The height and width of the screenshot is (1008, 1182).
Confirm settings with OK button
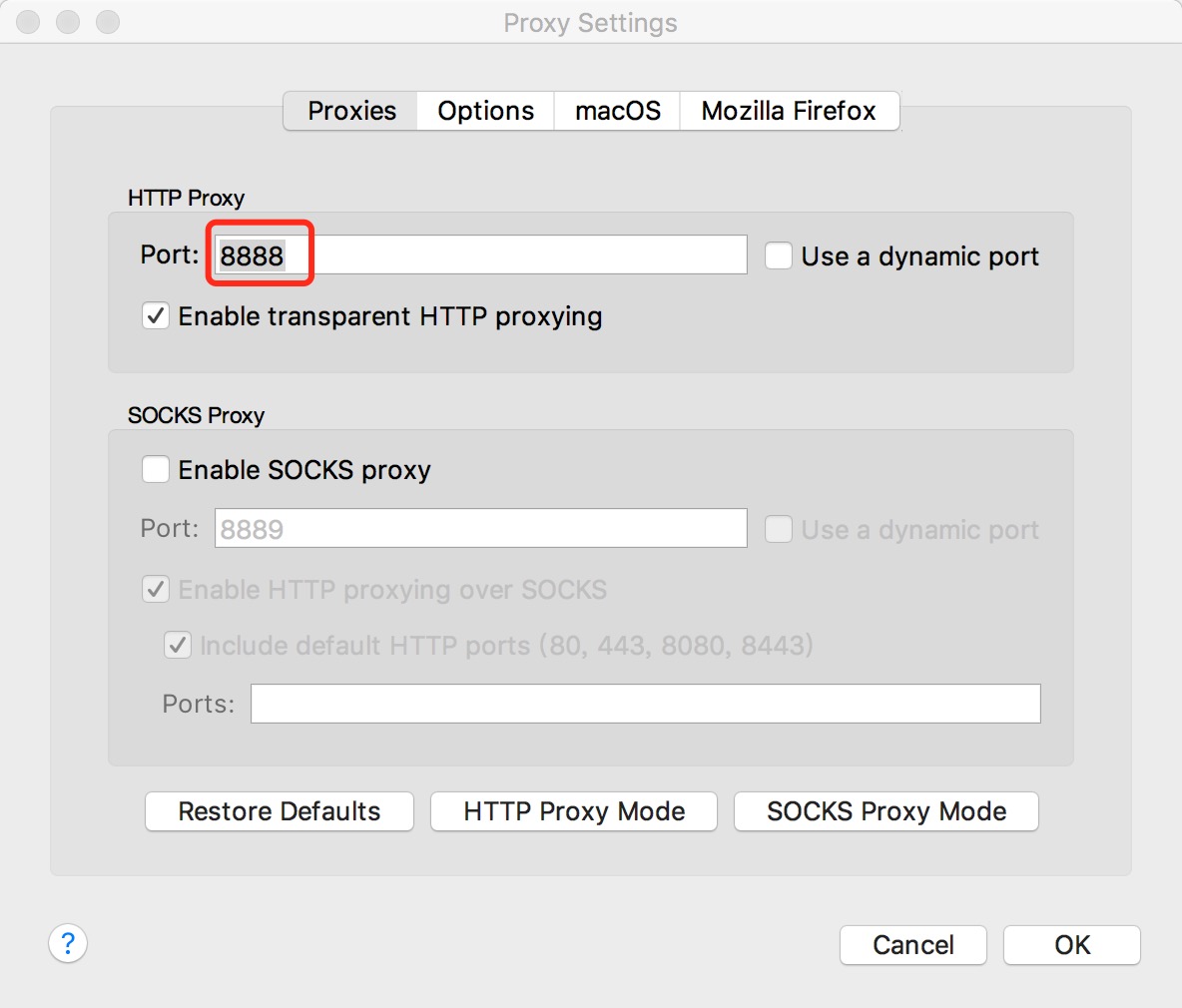click(1072, 945)
